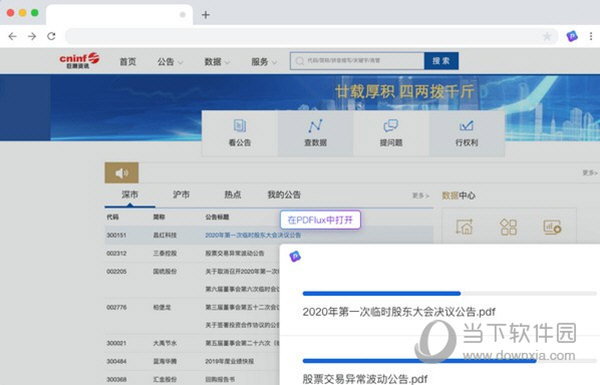
Task: Click 代码 column header
Action: [x=112, y=217]
